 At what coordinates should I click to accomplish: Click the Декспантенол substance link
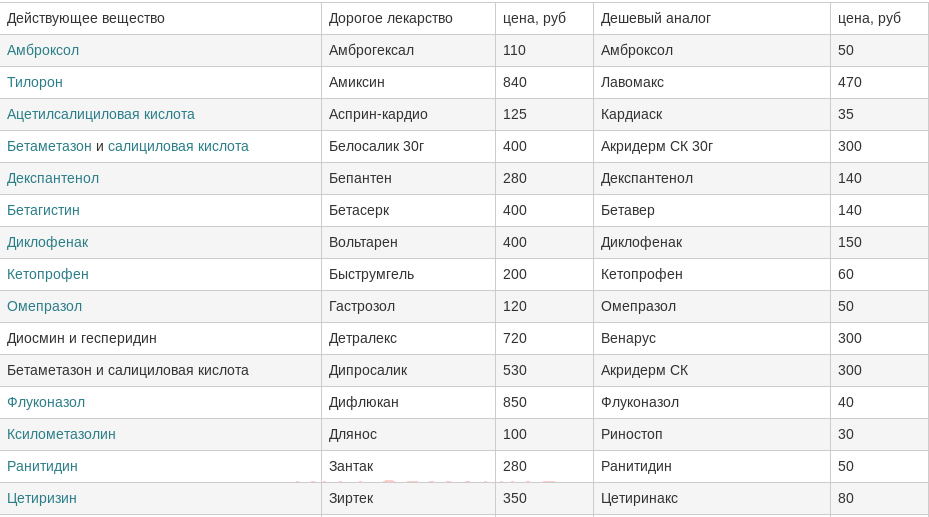tap(53, 178)
